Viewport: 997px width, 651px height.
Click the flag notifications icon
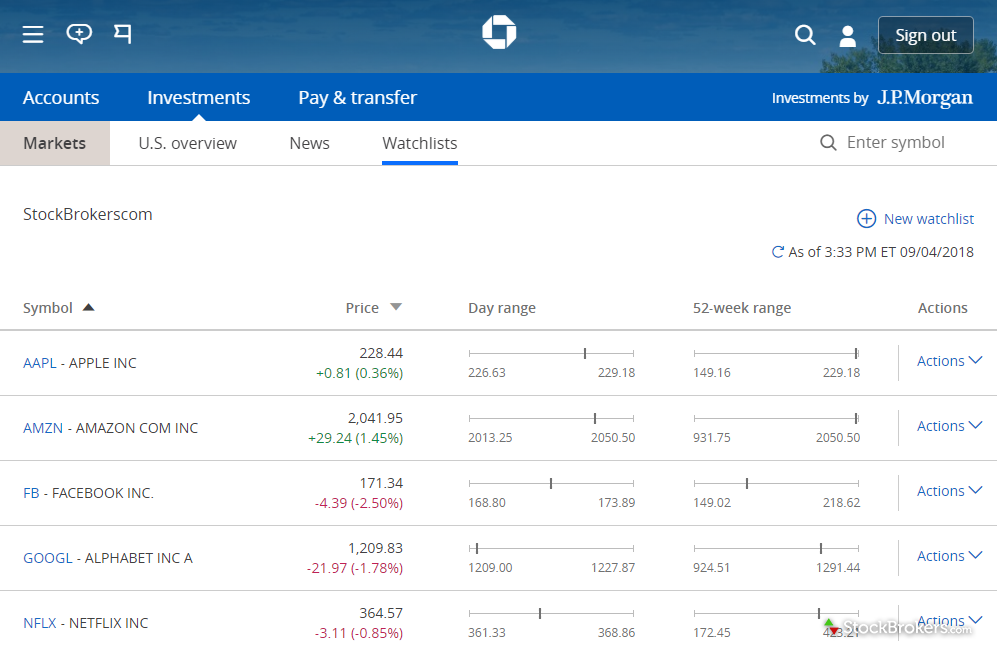(x=123, y=34)
